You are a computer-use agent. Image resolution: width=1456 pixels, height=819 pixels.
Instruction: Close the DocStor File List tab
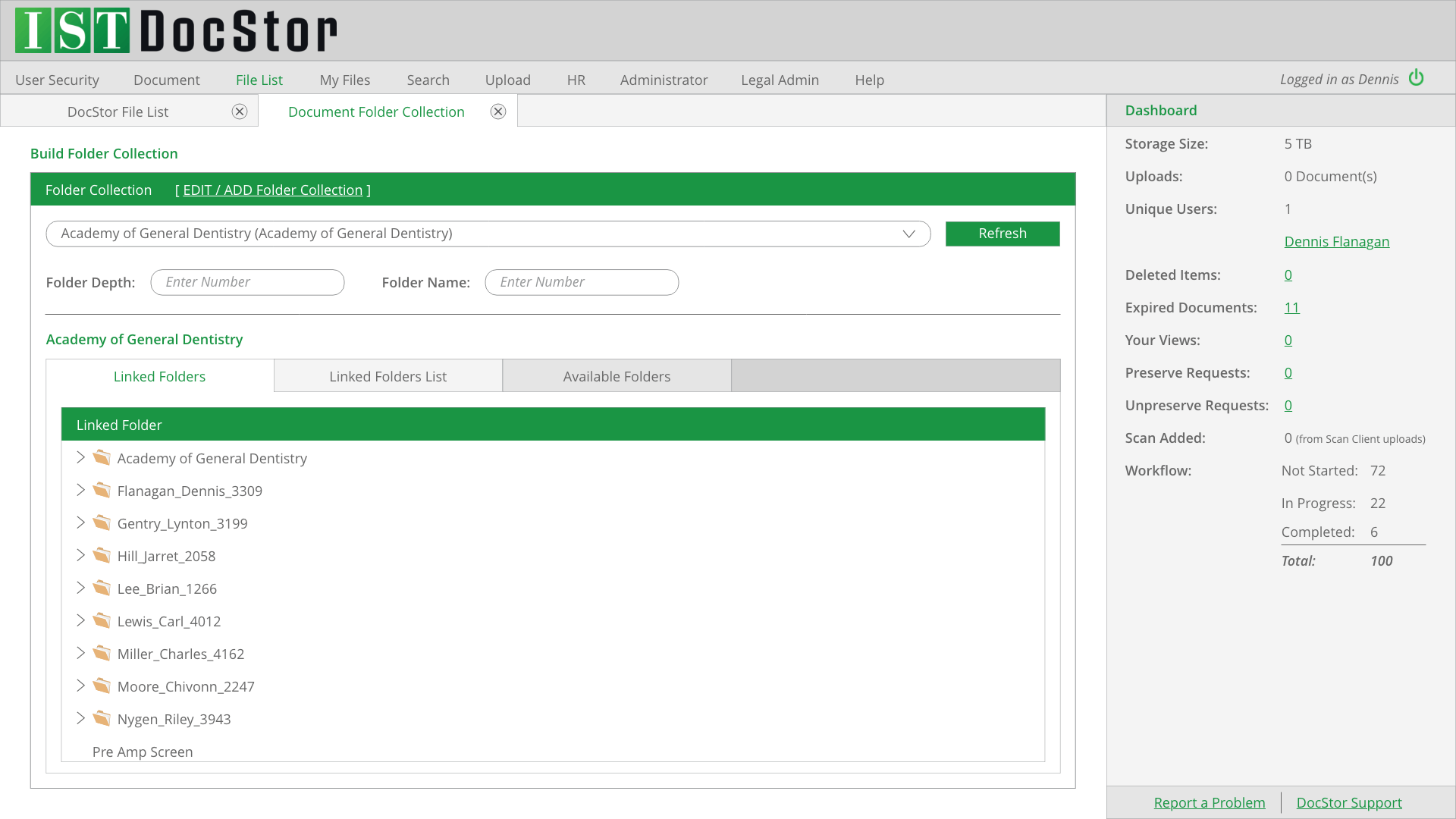tap(240, 111)
